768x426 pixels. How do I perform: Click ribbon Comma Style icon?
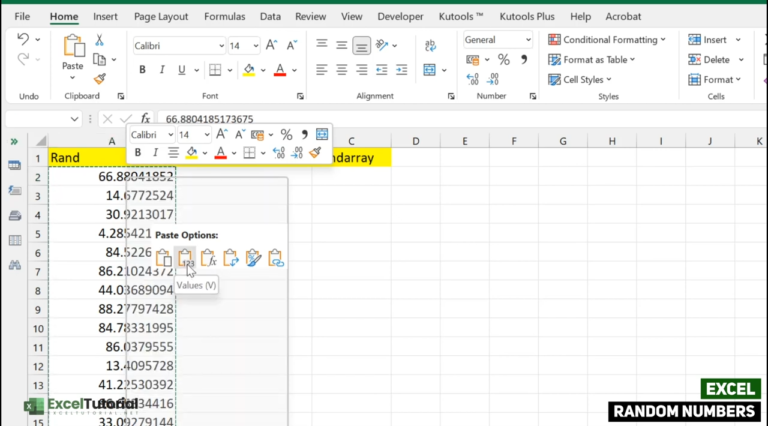(x=524, y=59)
